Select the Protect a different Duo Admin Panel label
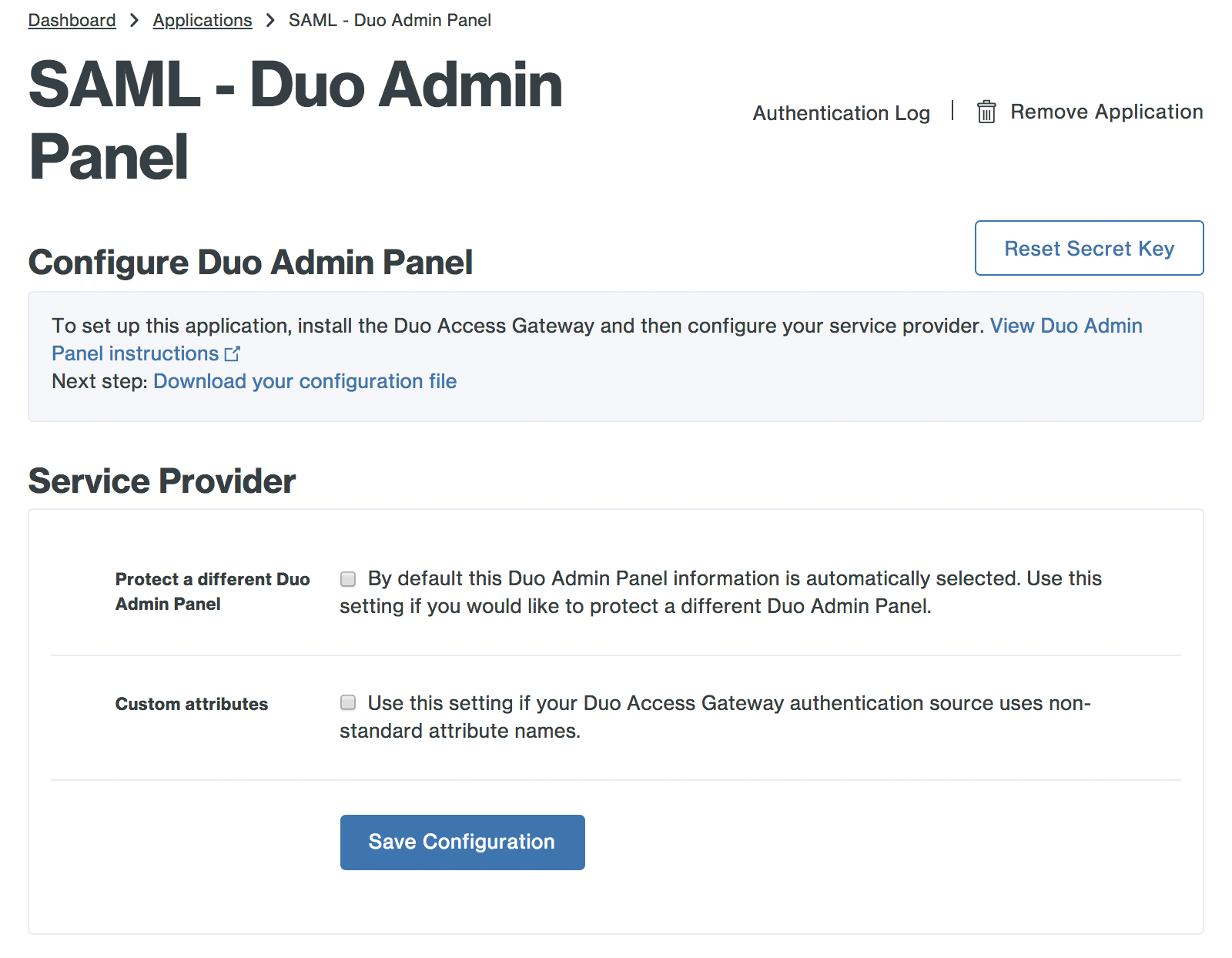 click(212, 591)
